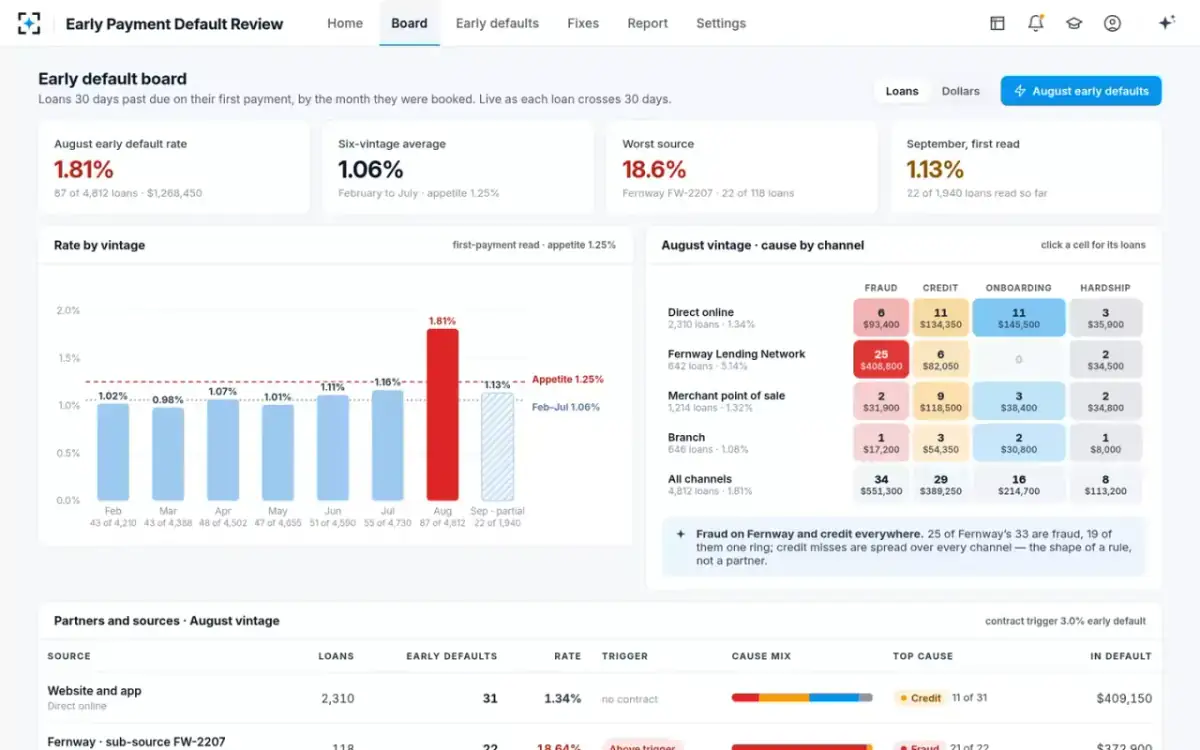
Task: Select the Board tab
Action: coord(409,23)
